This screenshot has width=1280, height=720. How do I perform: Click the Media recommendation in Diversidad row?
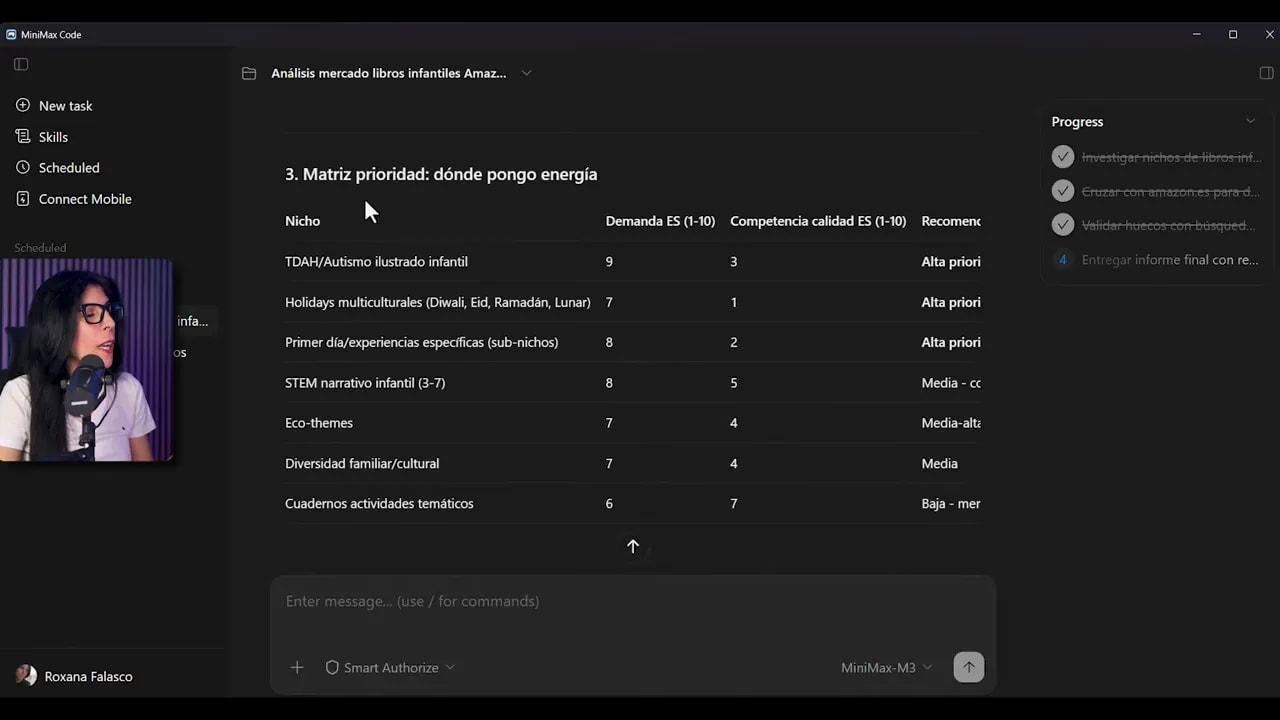[939, 463]
